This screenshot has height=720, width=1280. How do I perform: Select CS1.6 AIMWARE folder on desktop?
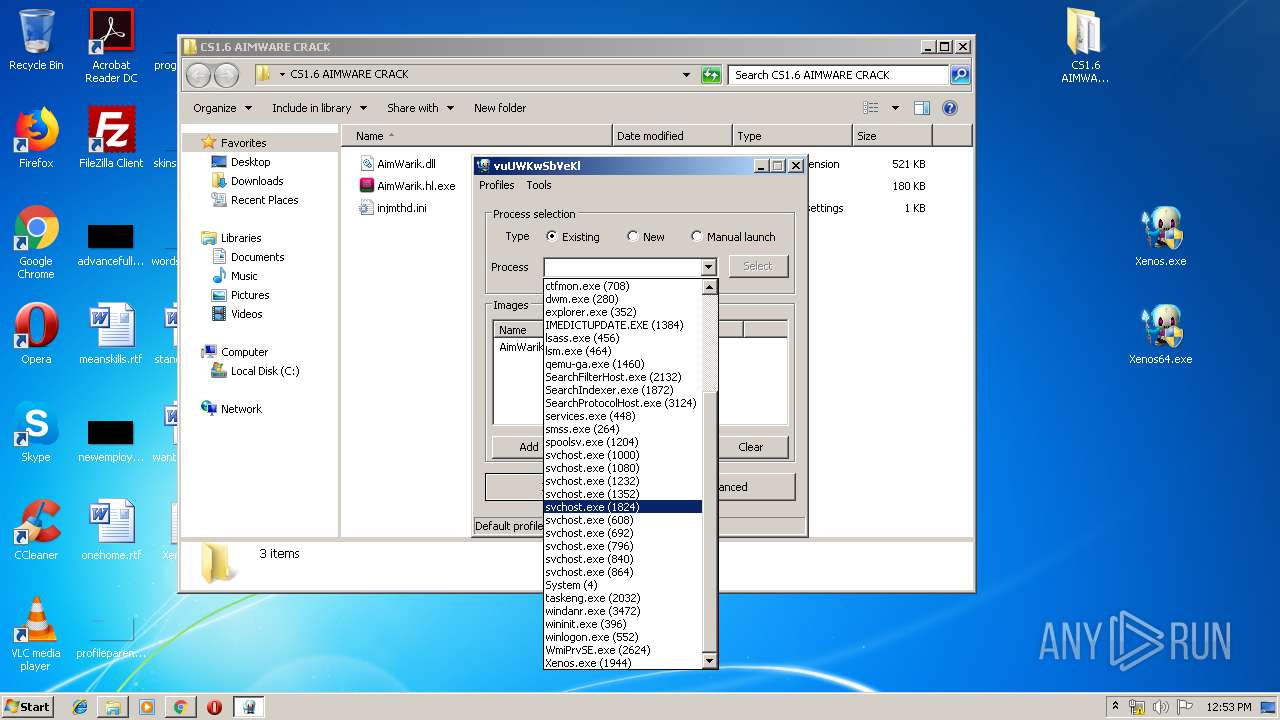point(1084,46)
